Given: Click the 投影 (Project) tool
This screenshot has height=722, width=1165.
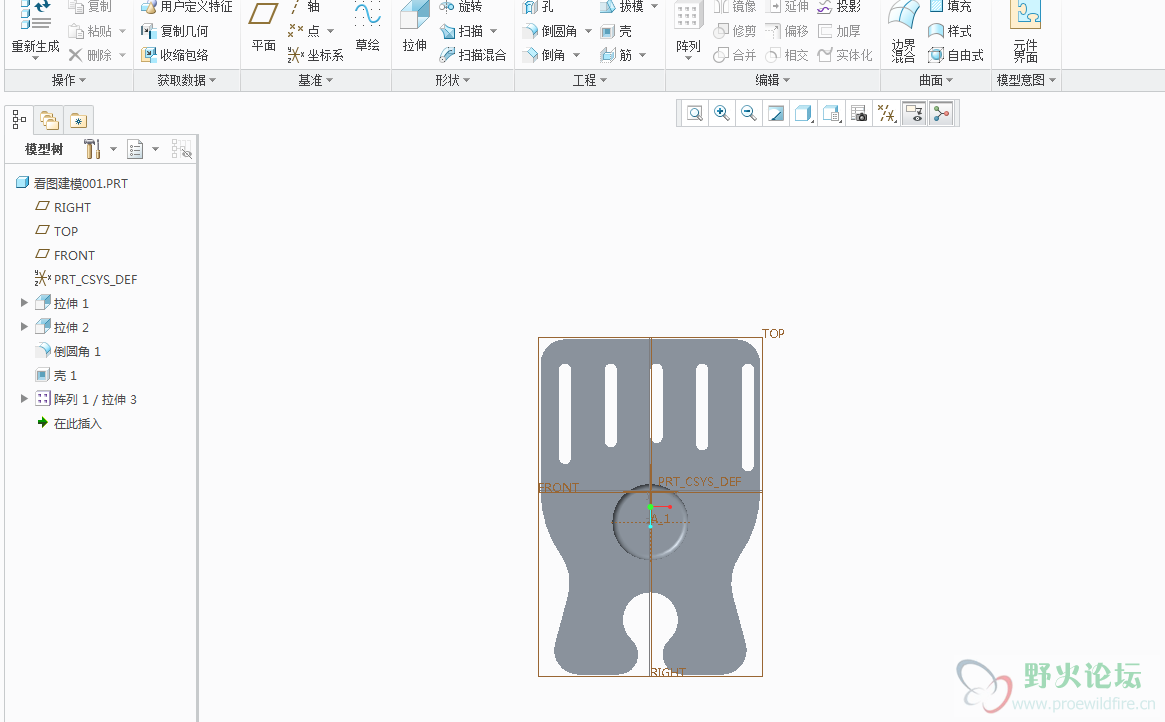Looking at the screenshot, I should pos(839,7).
